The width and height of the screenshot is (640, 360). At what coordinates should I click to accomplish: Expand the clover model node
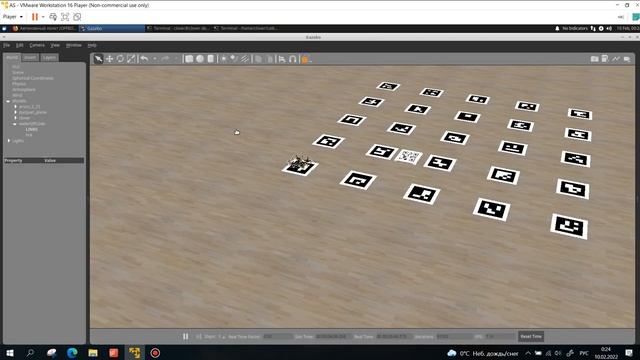[x=16, y=118]
